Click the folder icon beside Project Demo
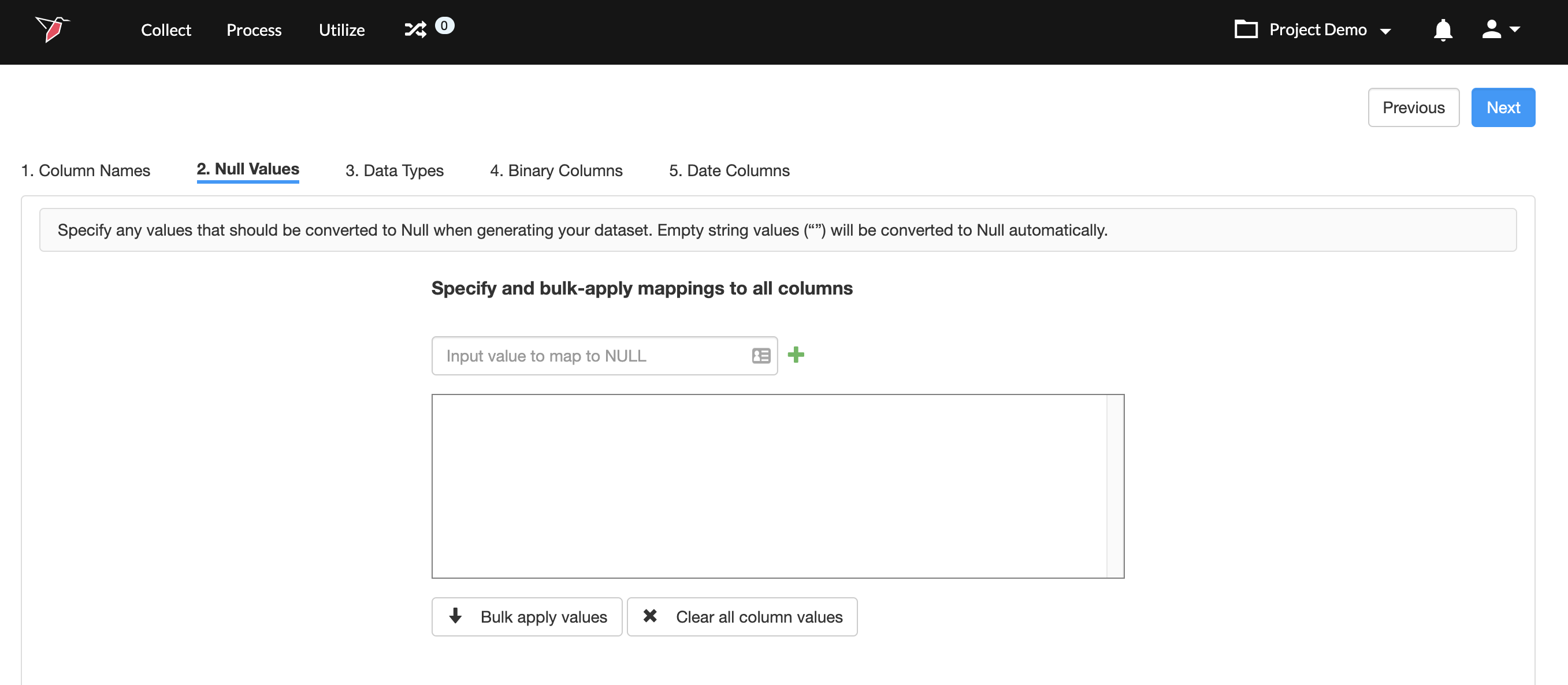The height and width of the screenshot is (685, 1568). pos(1246,29)
